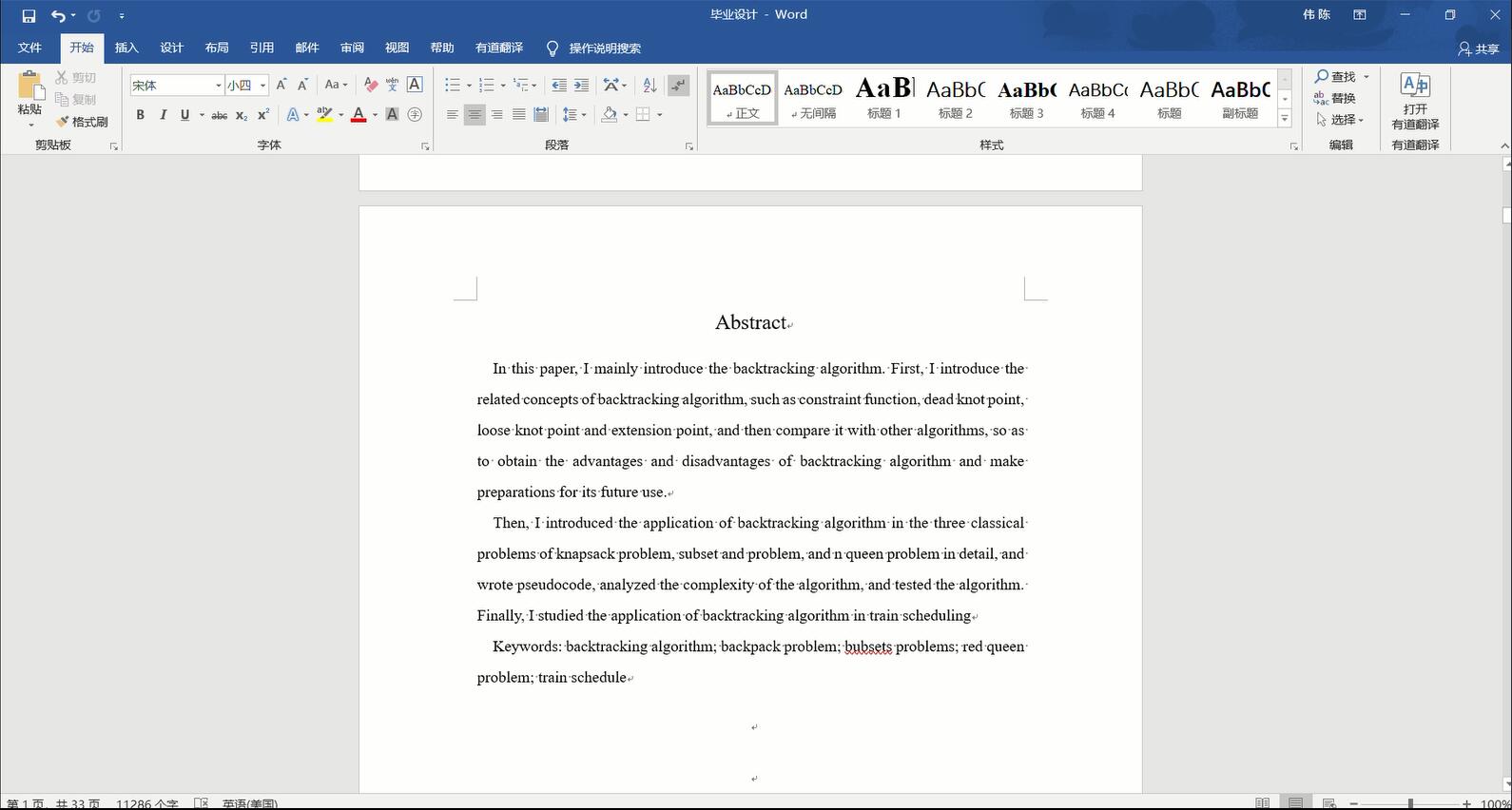Decrease font size with shrink font icon

click(x=302, y=85)
